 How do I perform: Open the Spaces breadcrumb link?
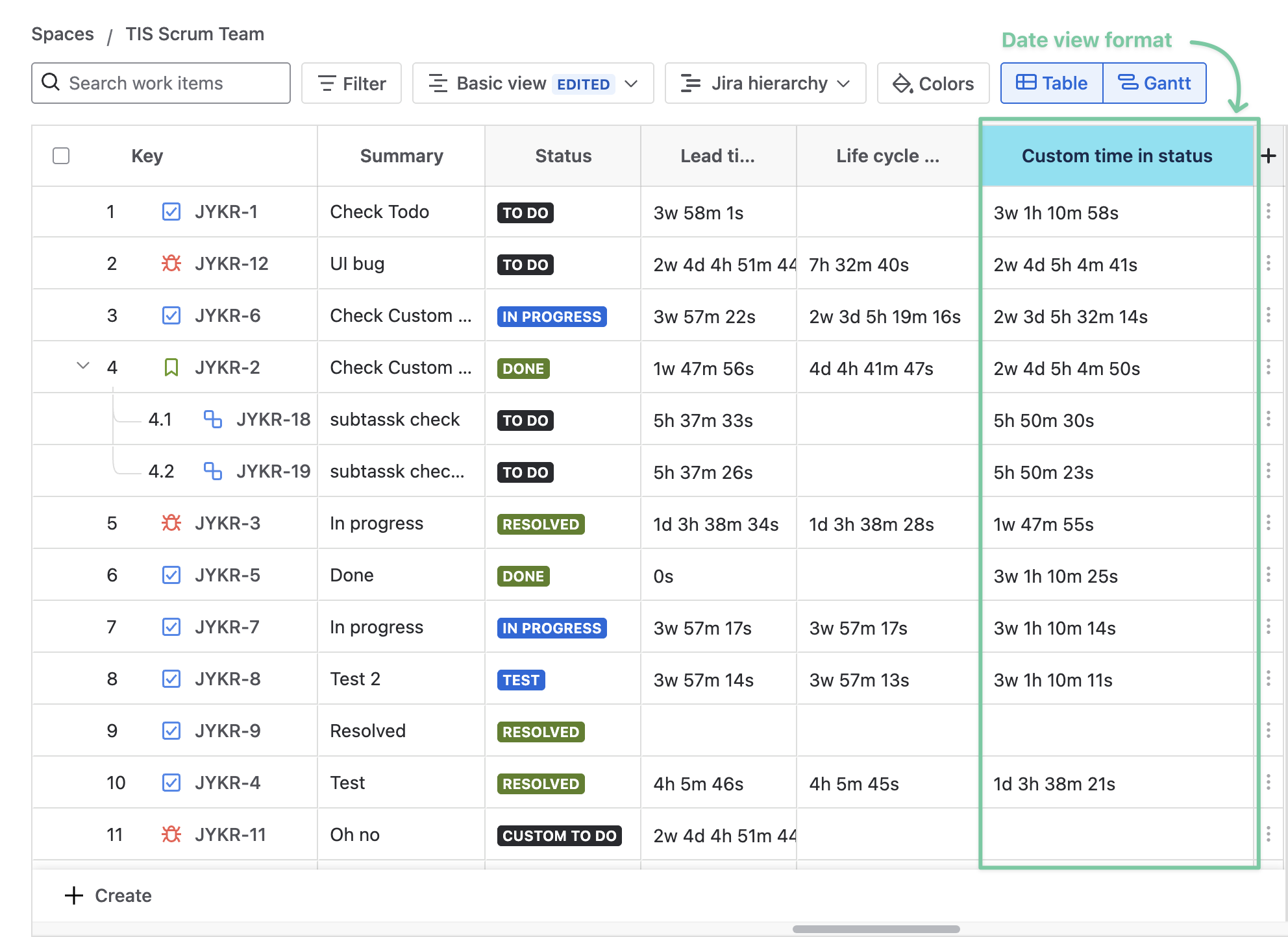(x=62, y=34)
